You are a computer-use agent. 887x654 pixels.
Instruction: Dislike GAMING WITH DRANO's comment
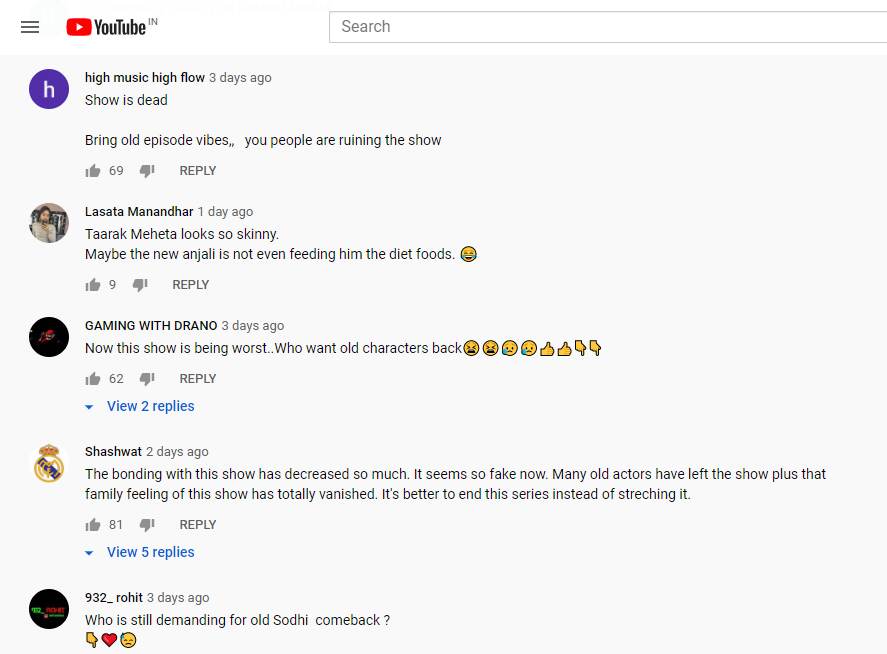point(147,379)
